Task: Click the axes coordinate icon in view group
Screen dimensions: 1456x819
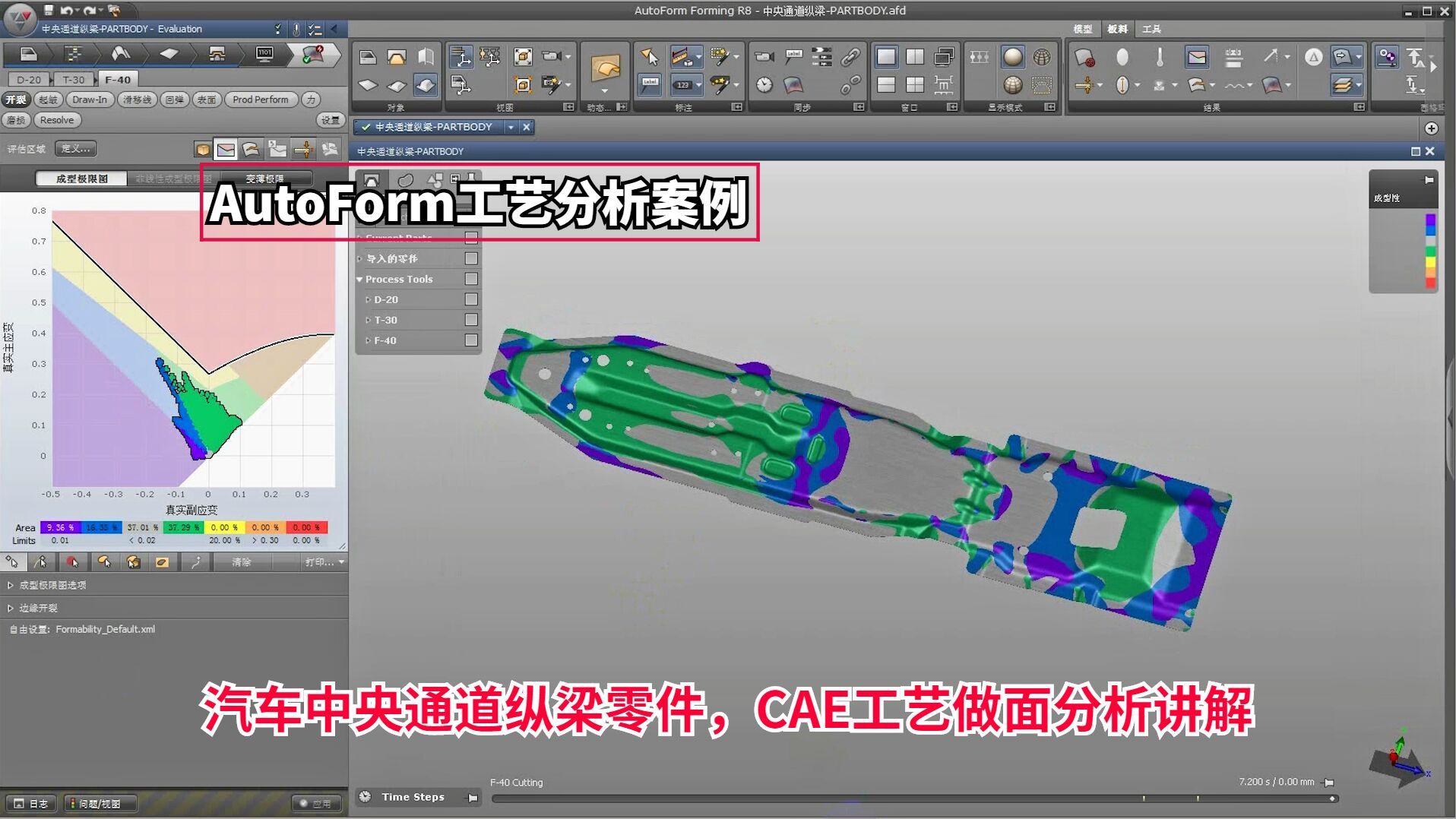Action: [461, 57]
